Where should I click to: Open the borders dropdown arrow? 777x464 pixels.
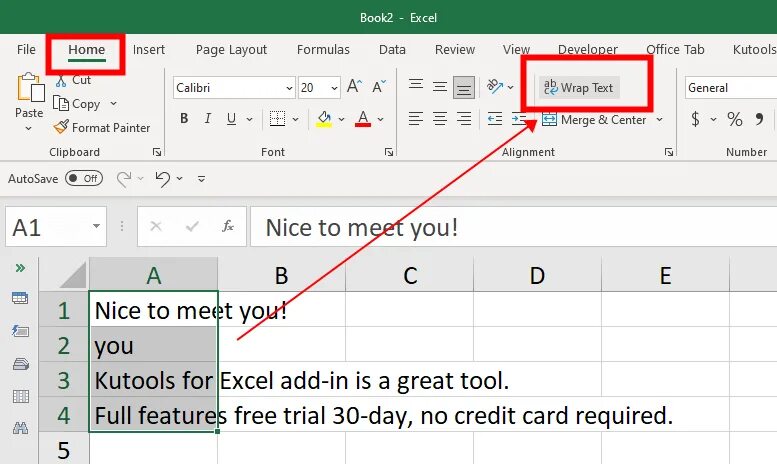tap(295, 119)
